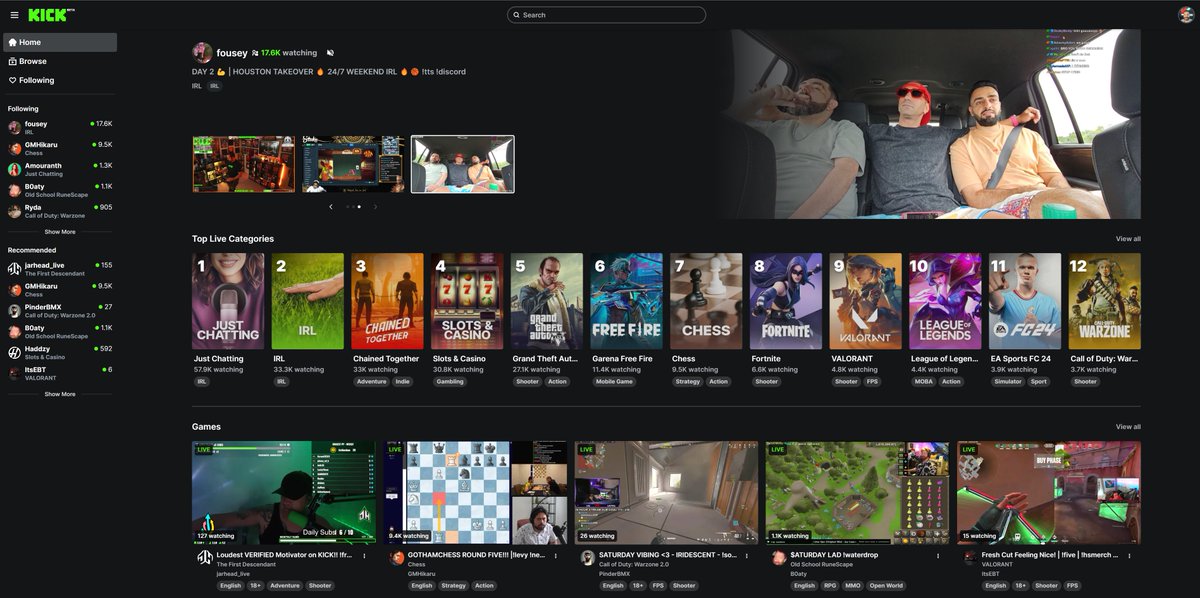The width and height of the screenshot is (1200, 598).
Task: Open the EA Sports FC 24 card
Action: pos(1025,301)
